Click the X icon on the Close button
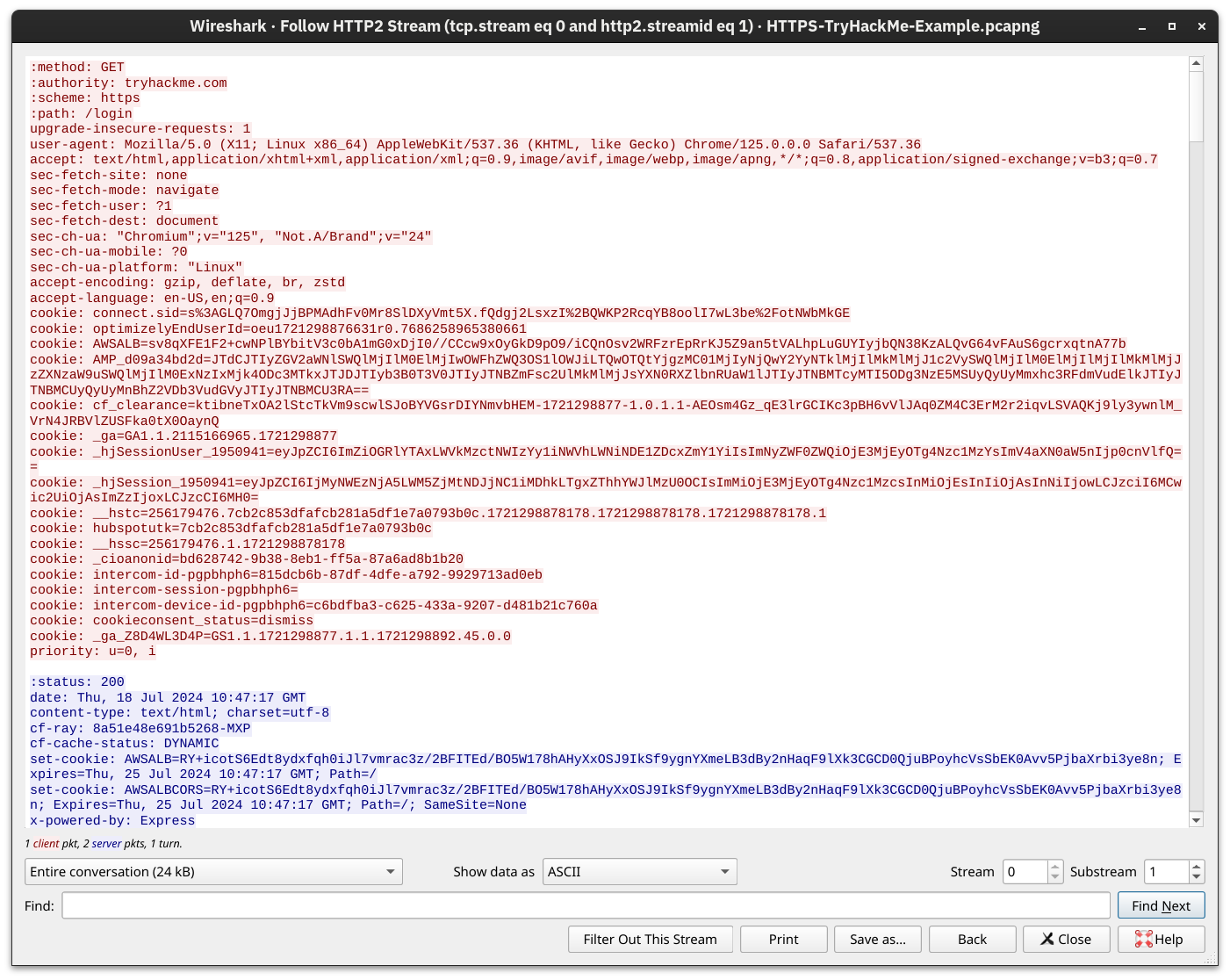Screen dimensions: 1230x980 coord(1048,939)
